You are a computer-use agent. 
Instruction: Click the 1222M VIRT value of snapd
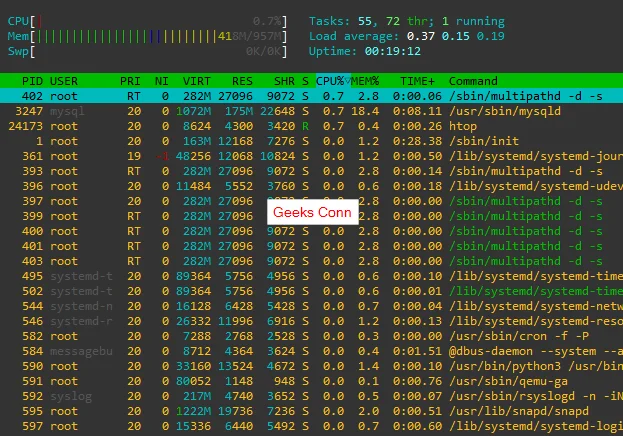(193, 411)
